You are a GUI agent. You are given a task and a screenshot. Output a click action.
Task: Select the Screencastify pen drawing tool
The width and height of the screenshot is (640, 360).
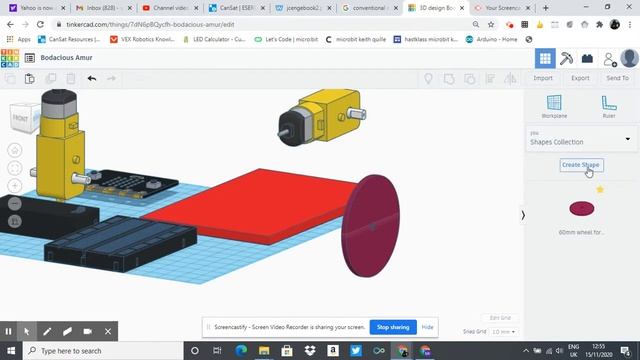click(x=47, y=331)
